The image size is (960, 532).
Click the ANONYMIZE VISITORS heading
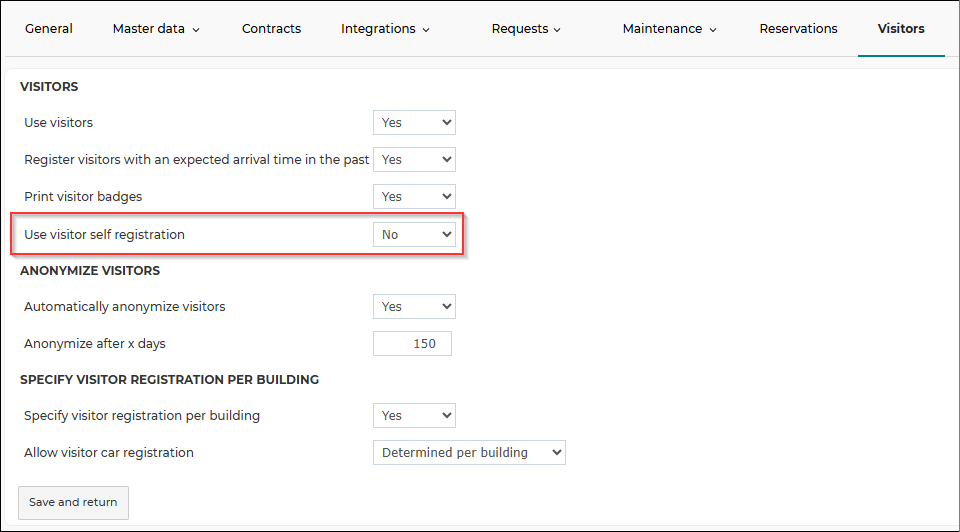point(90,271)
